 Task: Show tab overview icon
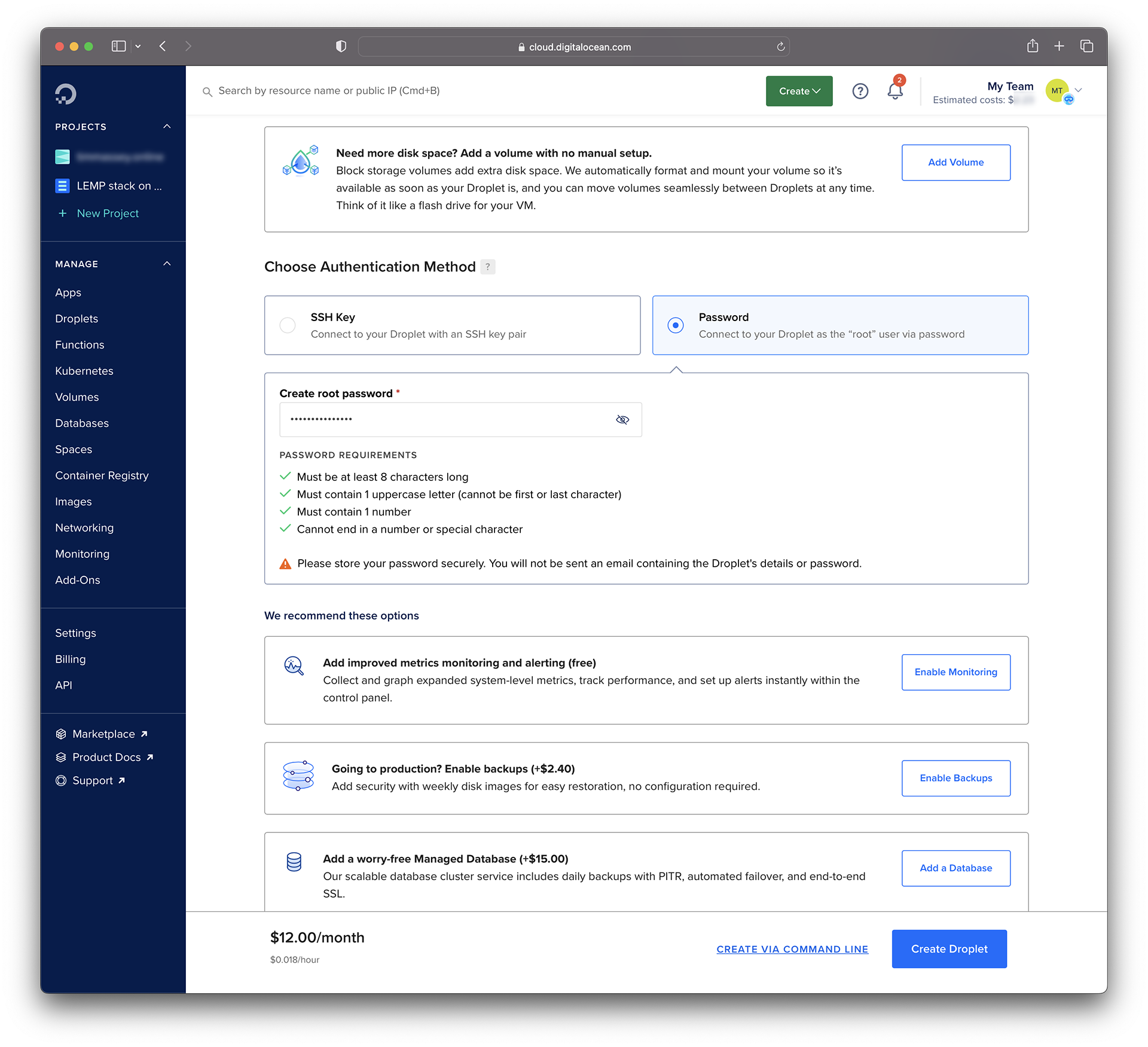tap(1087, 46)
